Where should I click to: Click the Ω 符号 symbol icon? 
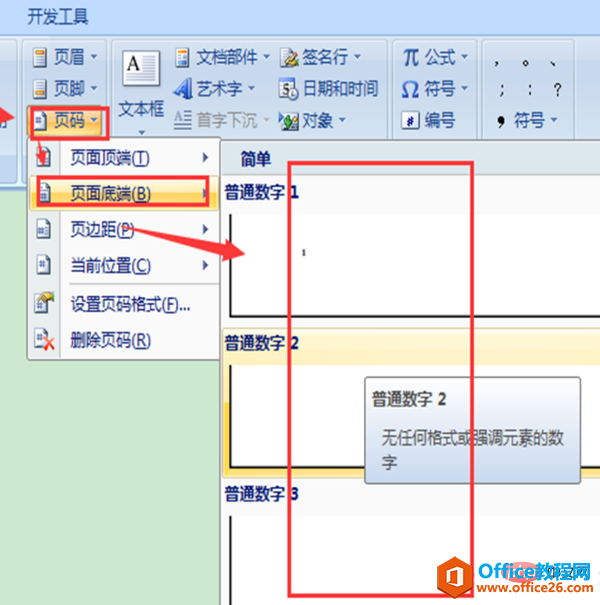tap(410, 89)
